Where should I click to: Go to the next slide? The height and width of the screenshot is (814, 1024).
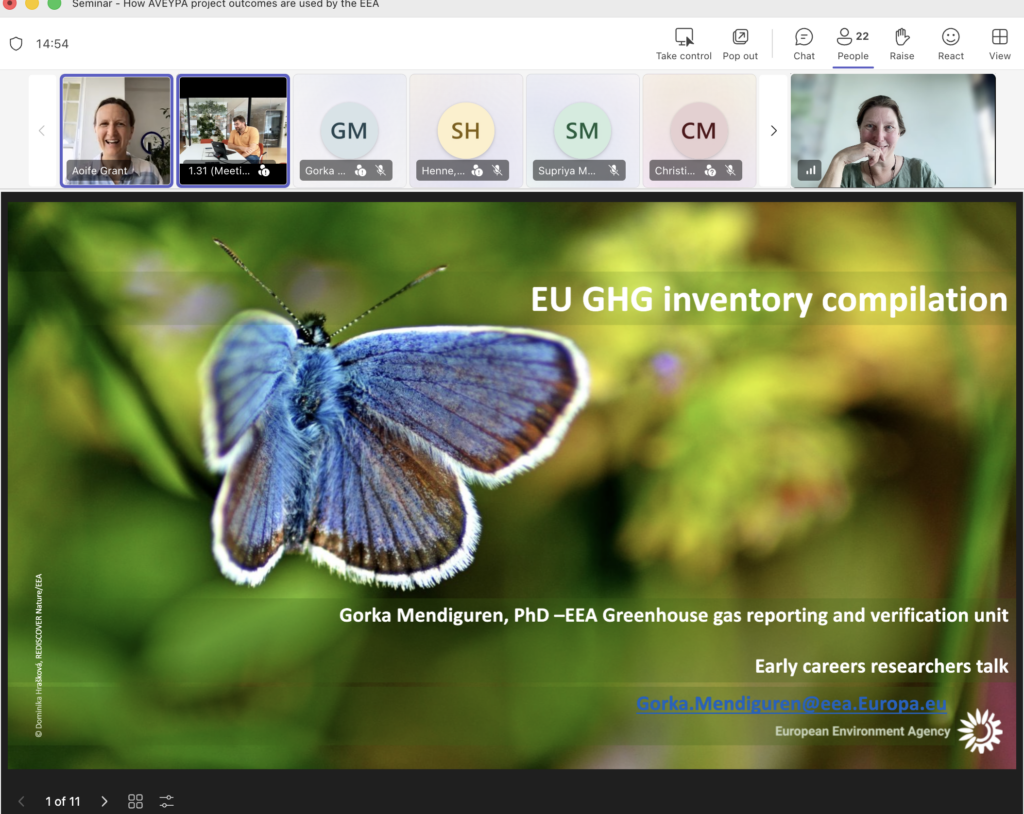tap(104, 801)
